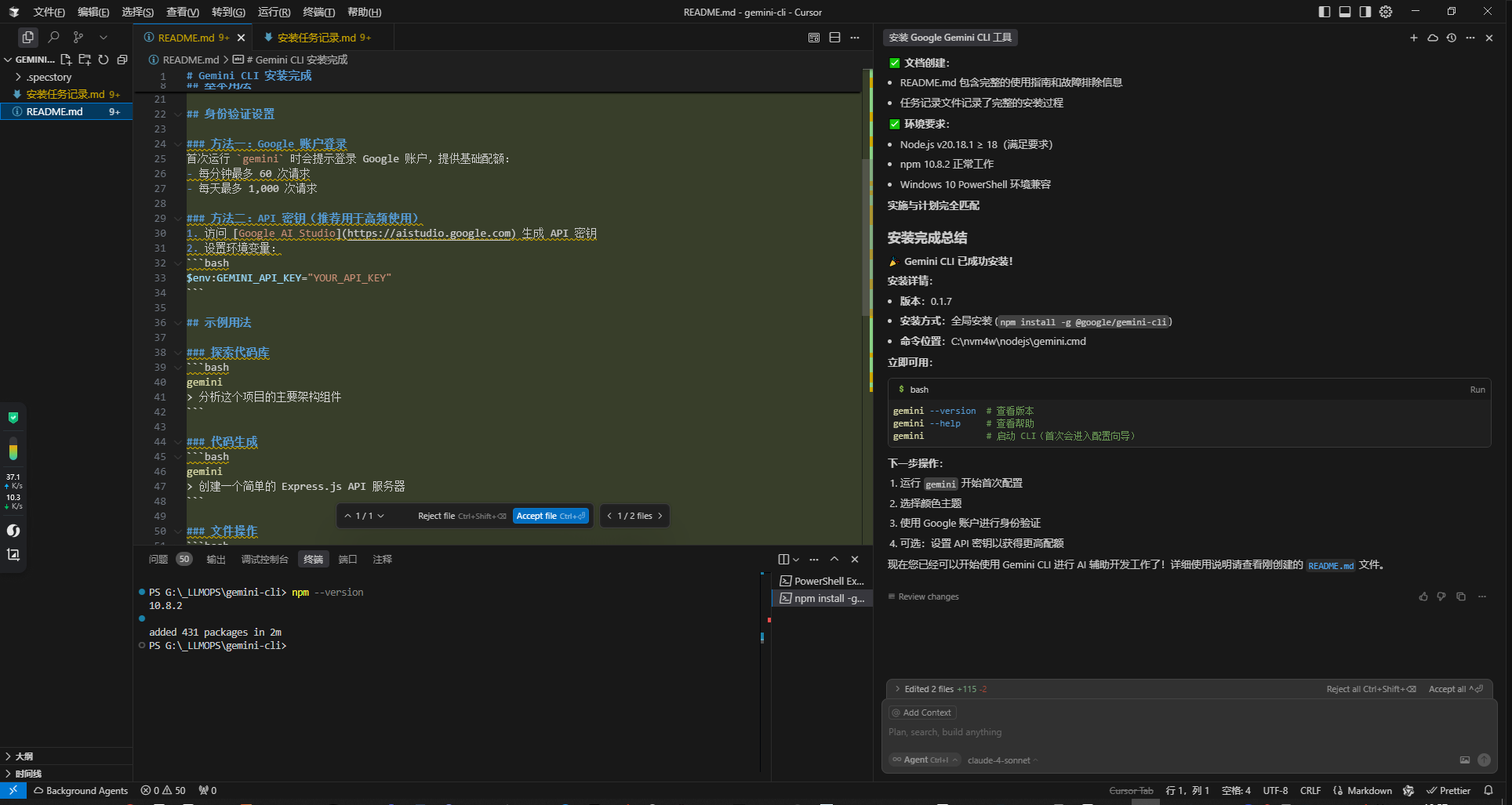Toggle the AI pane layout button

[x=1365, y=12]
